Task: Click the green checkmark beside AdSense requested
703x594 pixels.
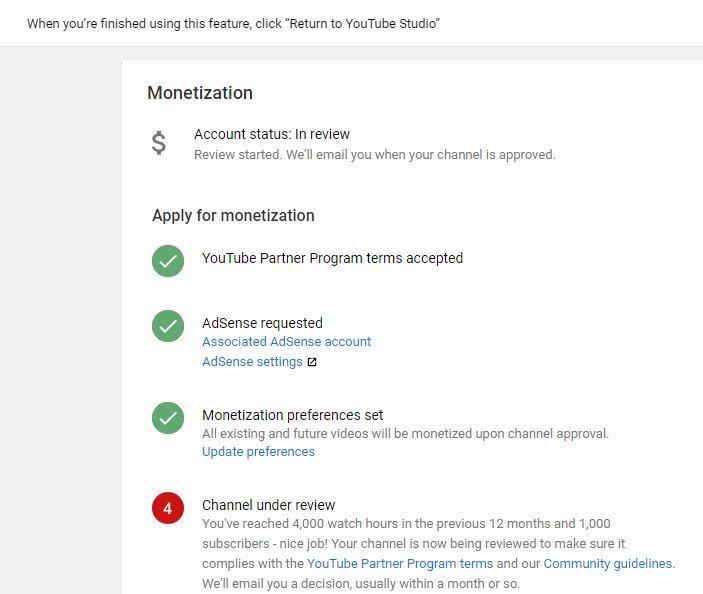Action: click(x=168, y=326)
